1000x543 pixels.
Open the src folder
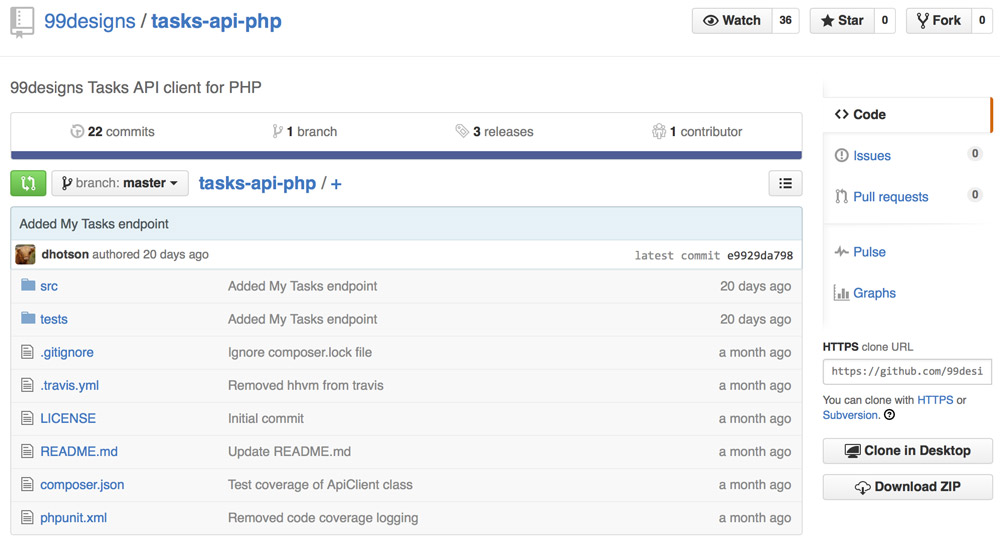(x=49, y=286)
